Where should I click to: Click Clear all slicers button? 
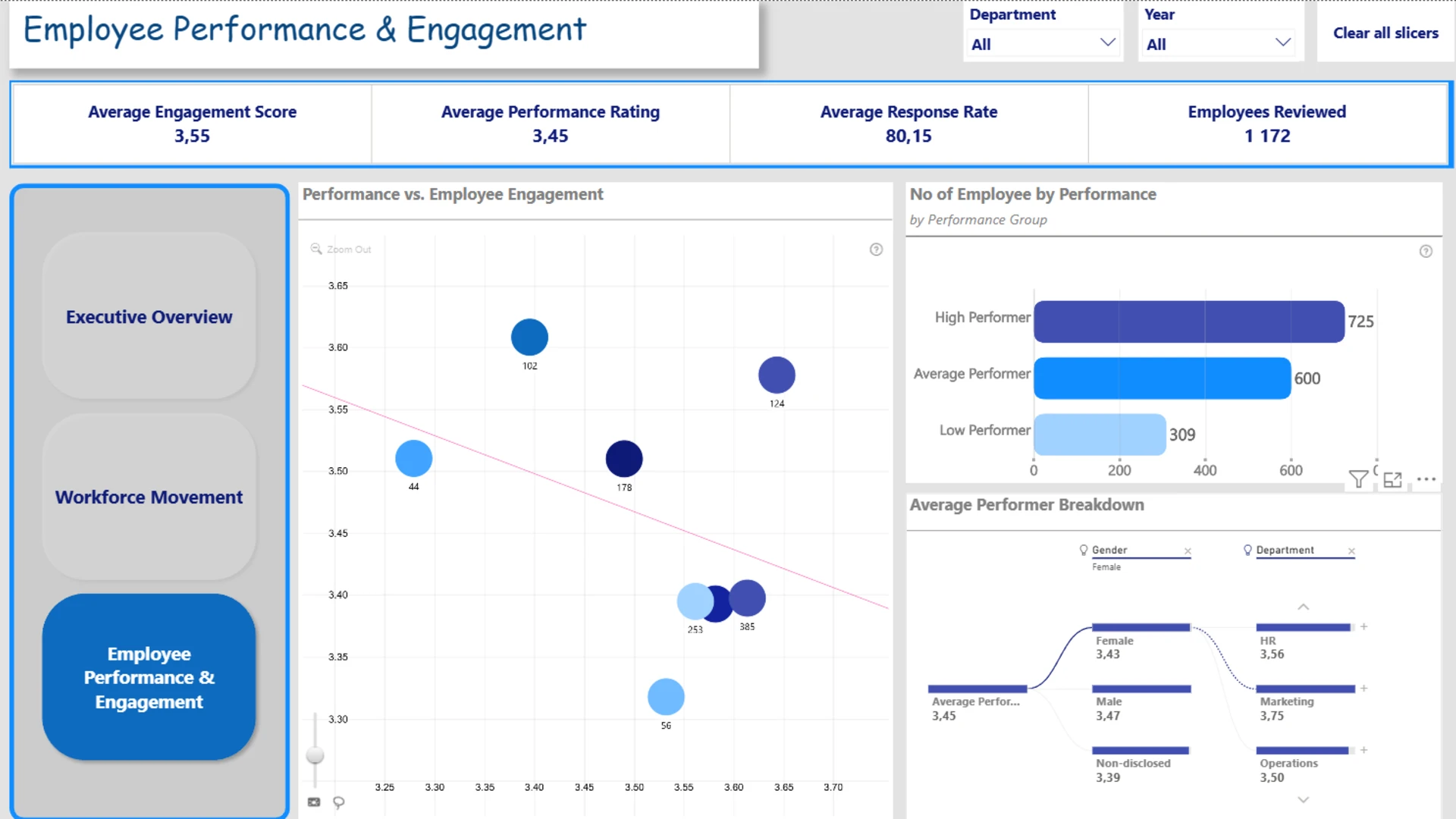[1385, 33]
